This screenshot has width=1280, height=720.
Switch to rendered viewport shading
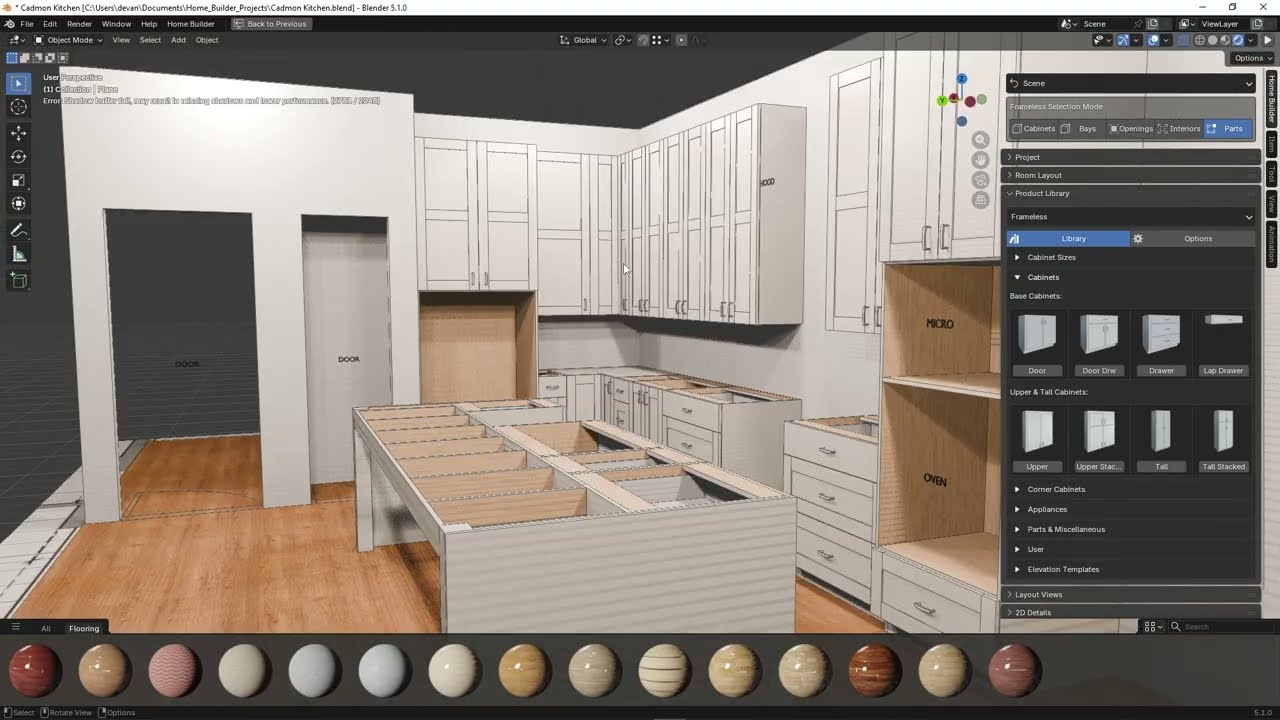tap(1238, 40)
